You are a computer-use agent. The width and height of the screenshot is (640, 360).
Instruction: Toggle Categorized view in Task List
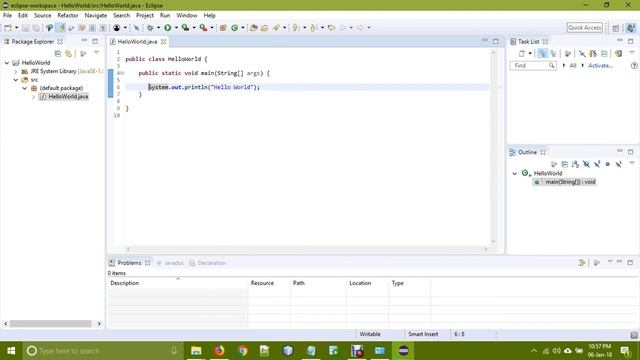pyautogui.click(x=542, y=53)
